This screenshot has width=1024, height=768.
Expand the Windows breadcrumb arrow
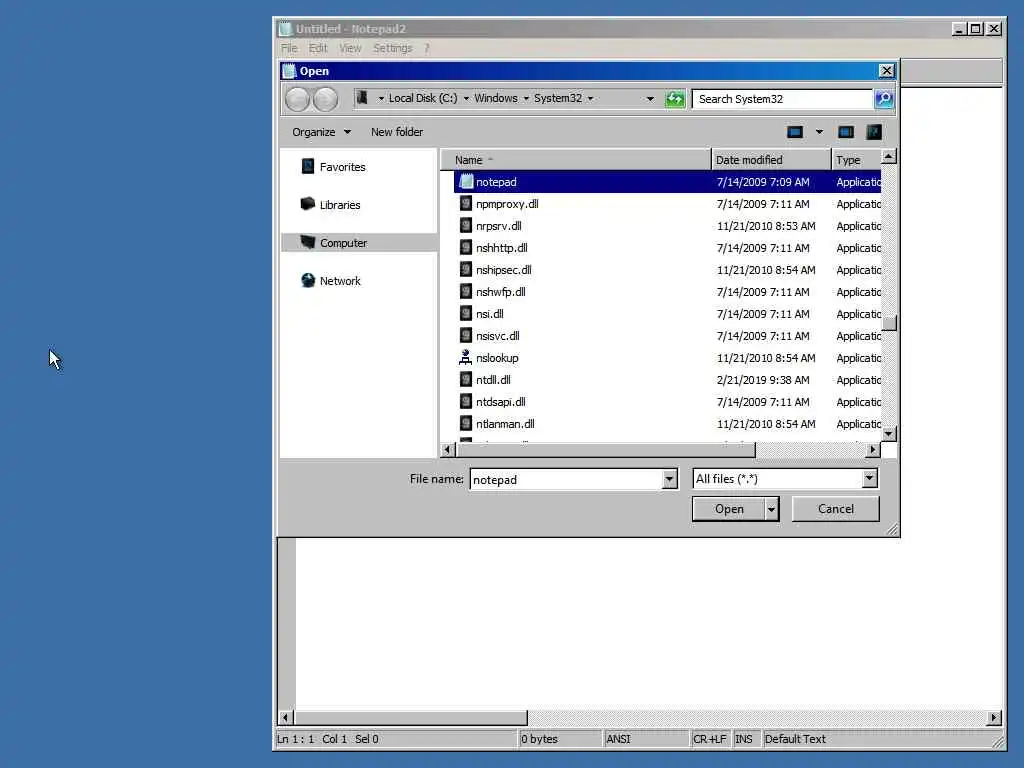(x=526, y=99)
